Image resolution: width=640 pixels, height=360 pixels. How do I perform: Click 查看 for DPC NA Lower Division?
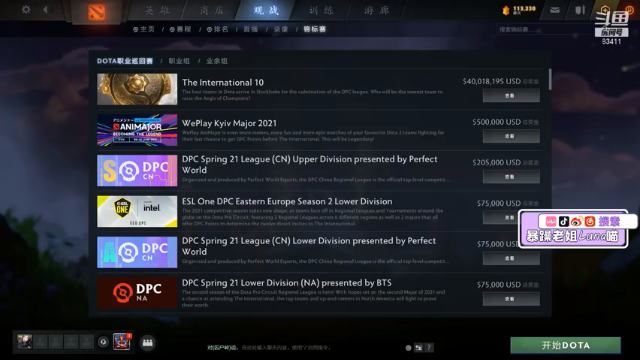511,299
